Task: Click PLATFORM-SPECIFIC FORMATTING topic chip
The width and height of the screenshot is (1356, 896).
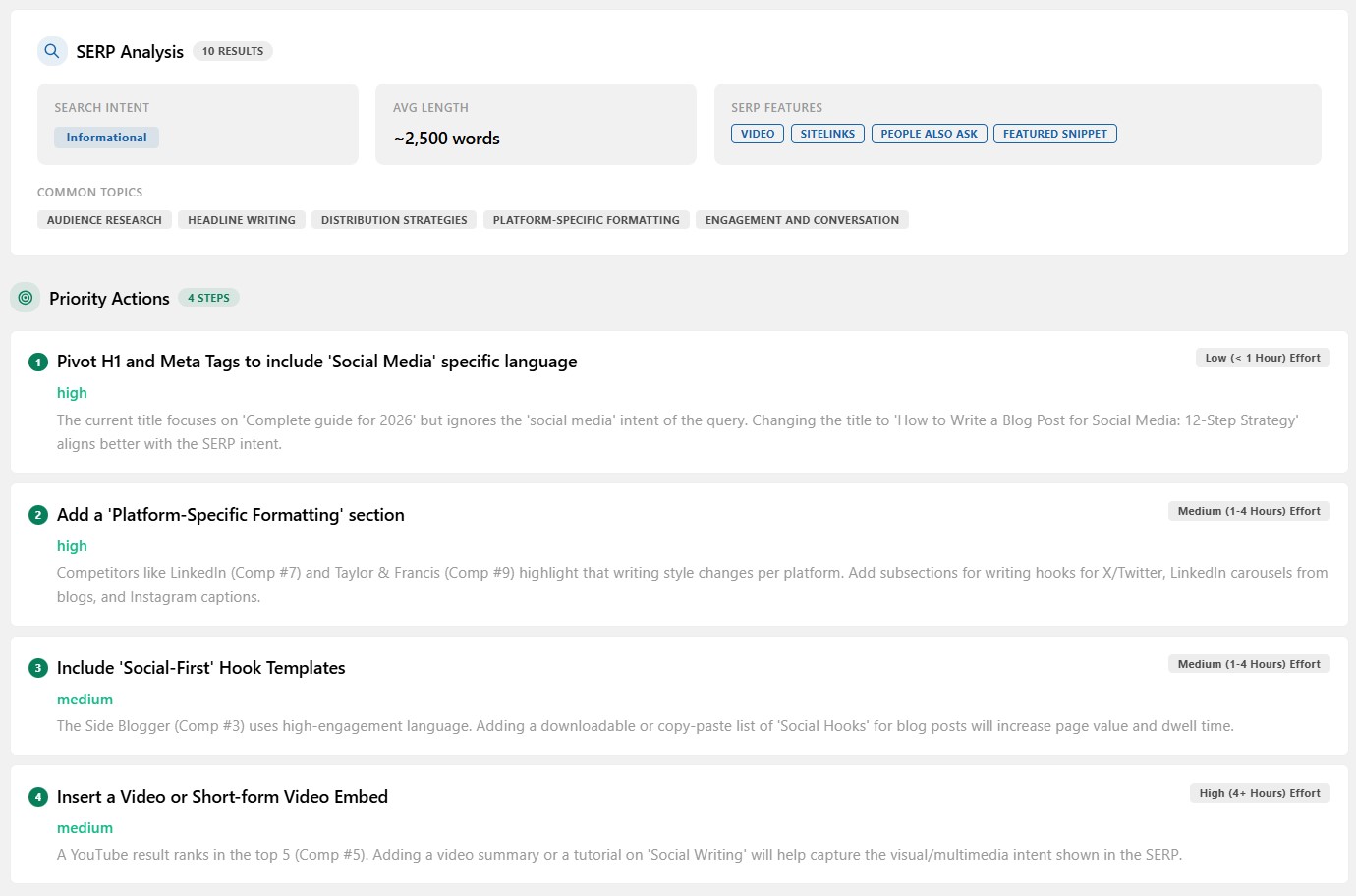Action: (586, 220)
